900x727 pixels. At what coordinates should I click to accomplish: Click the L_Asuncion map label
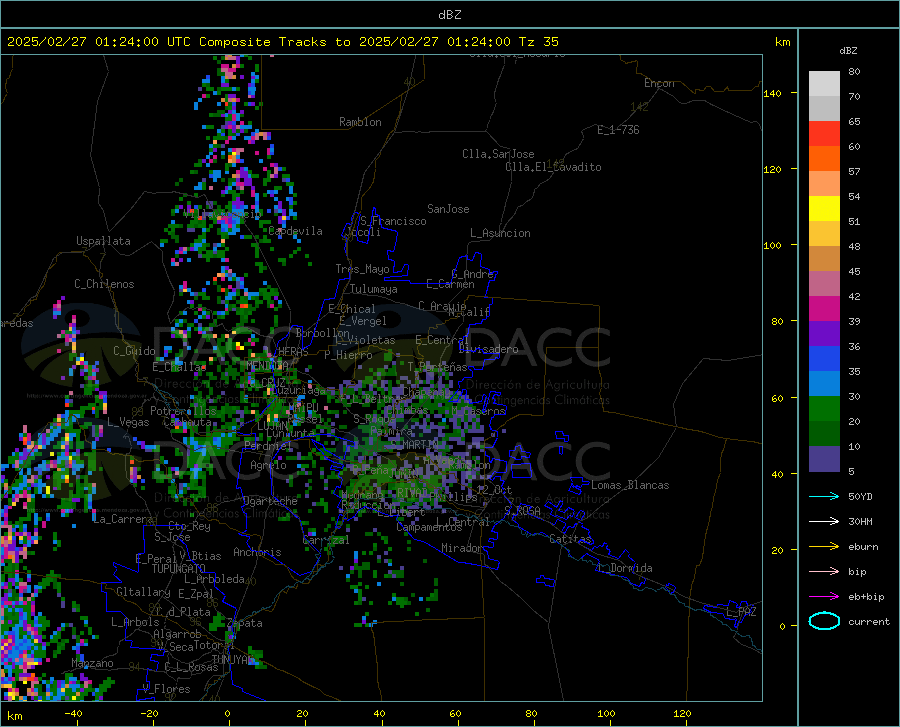500,233
